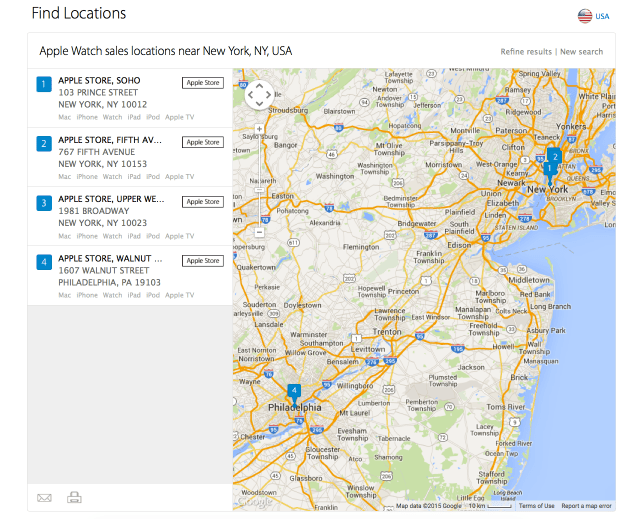640x519 pixels.
Task: Print results using the printer icon
Action: point(74,497)
